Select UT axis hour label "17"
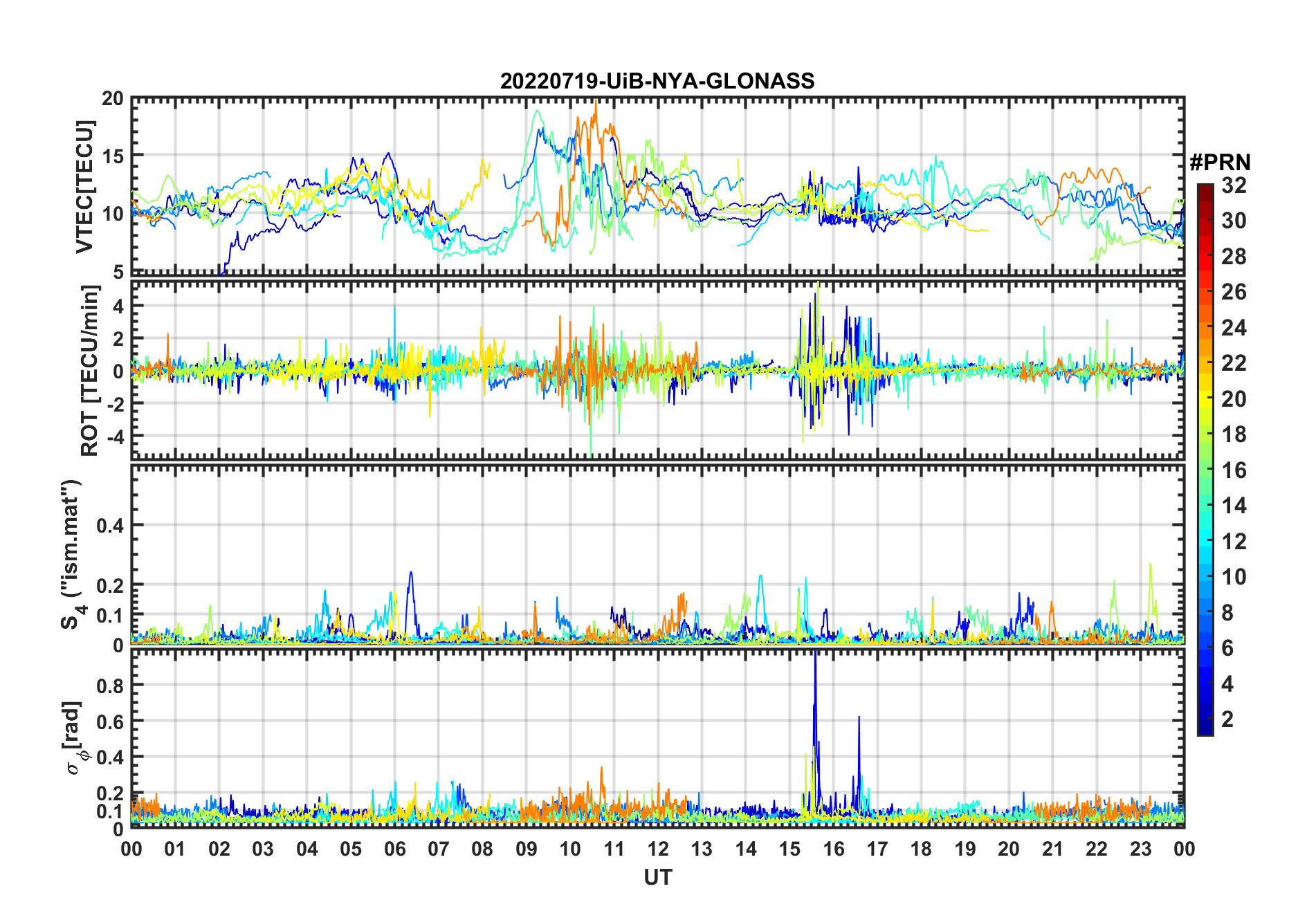Screen dimensions: 1316x920 (x=877, y=849)
